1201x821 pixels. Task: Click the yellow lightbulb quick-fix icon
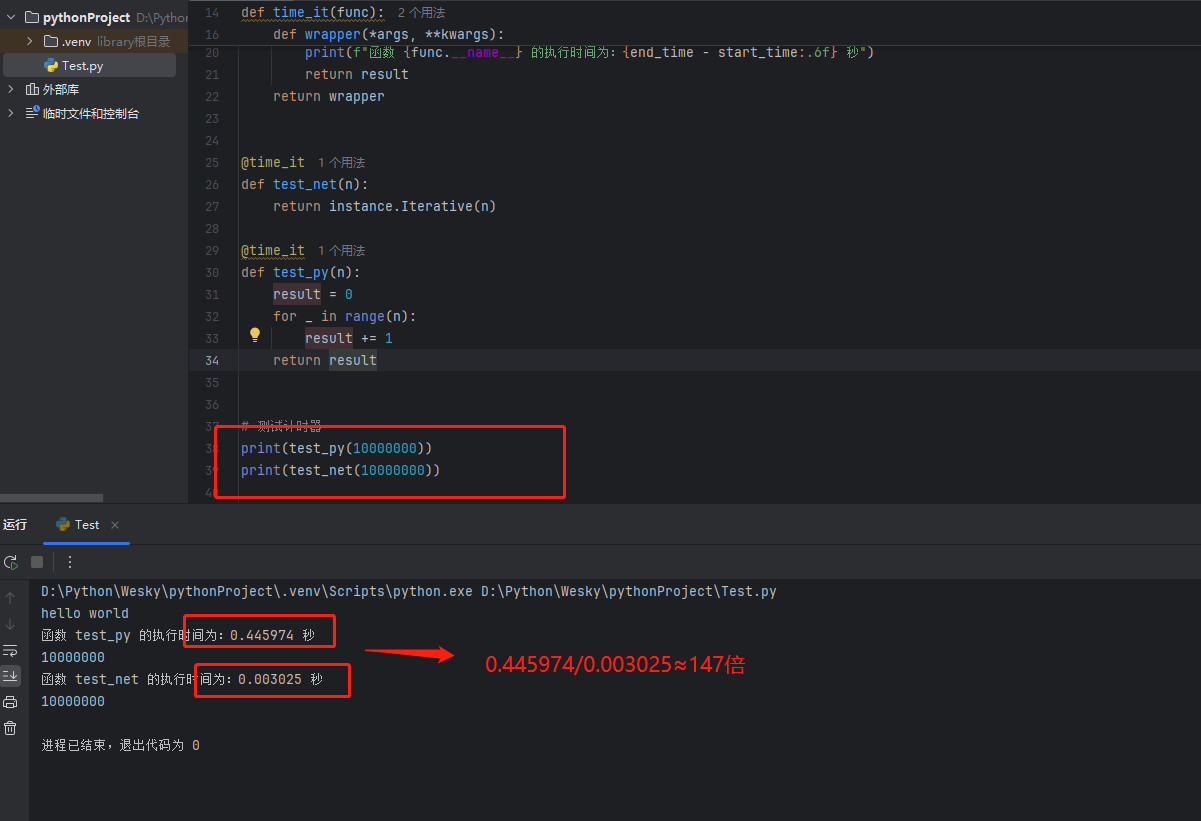[255, 335]
